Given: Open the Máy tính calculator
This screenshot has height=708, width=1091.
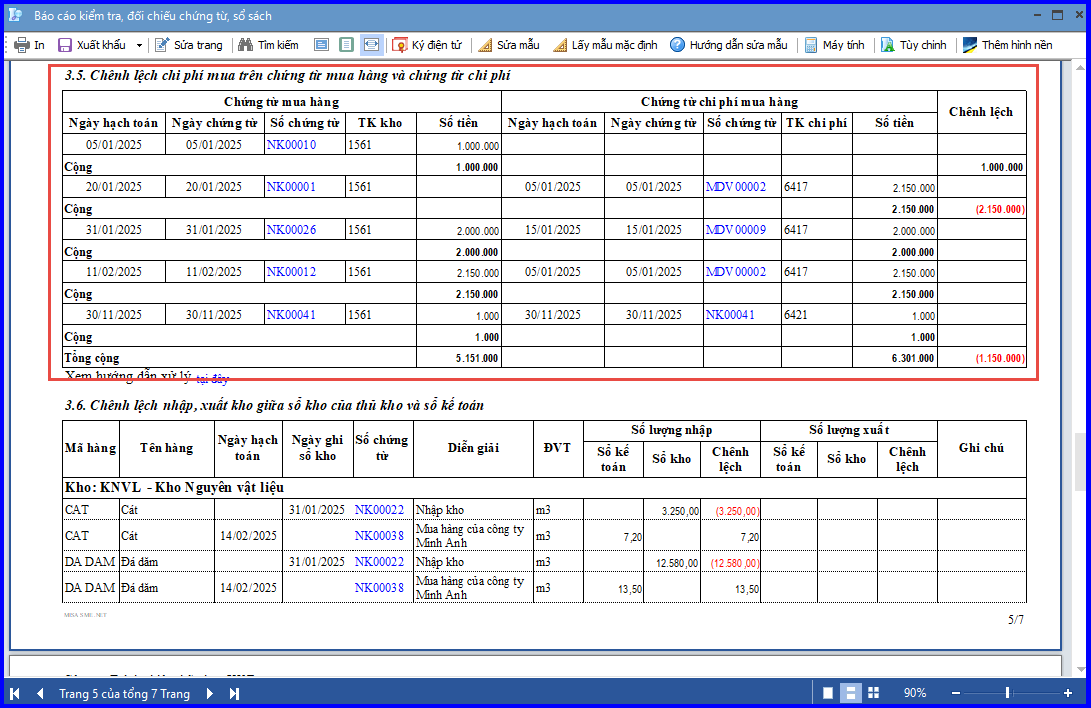Looking at the screenshot, I should 834,45.
